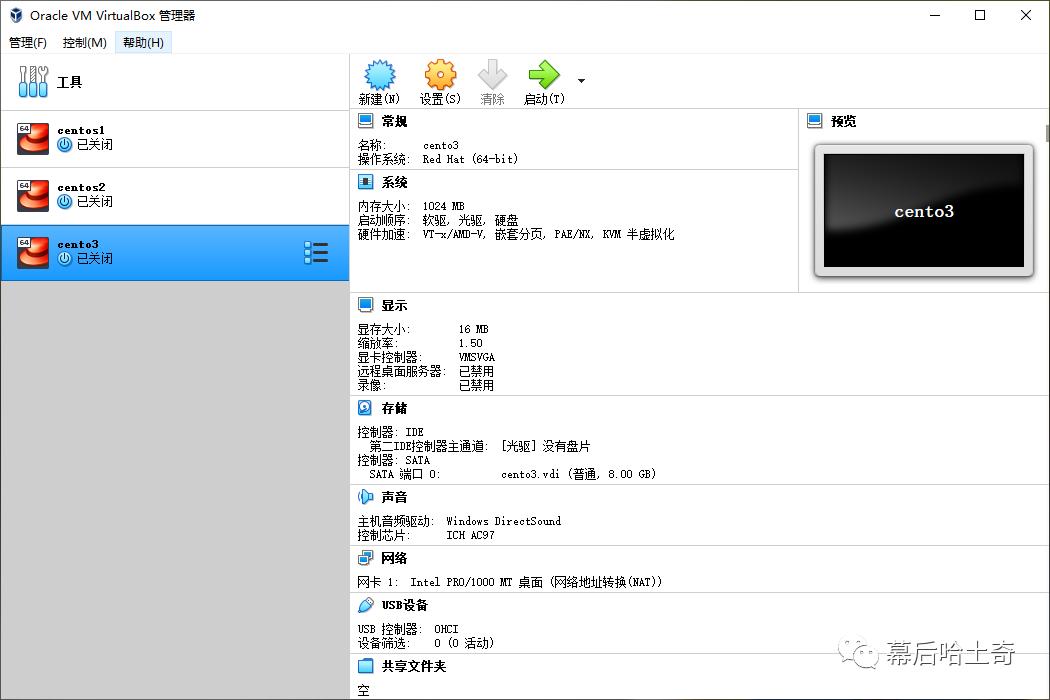Open Storage (存储) section header
The width and height of the screenshot is (1050, 700).
(x=394, y=408)
